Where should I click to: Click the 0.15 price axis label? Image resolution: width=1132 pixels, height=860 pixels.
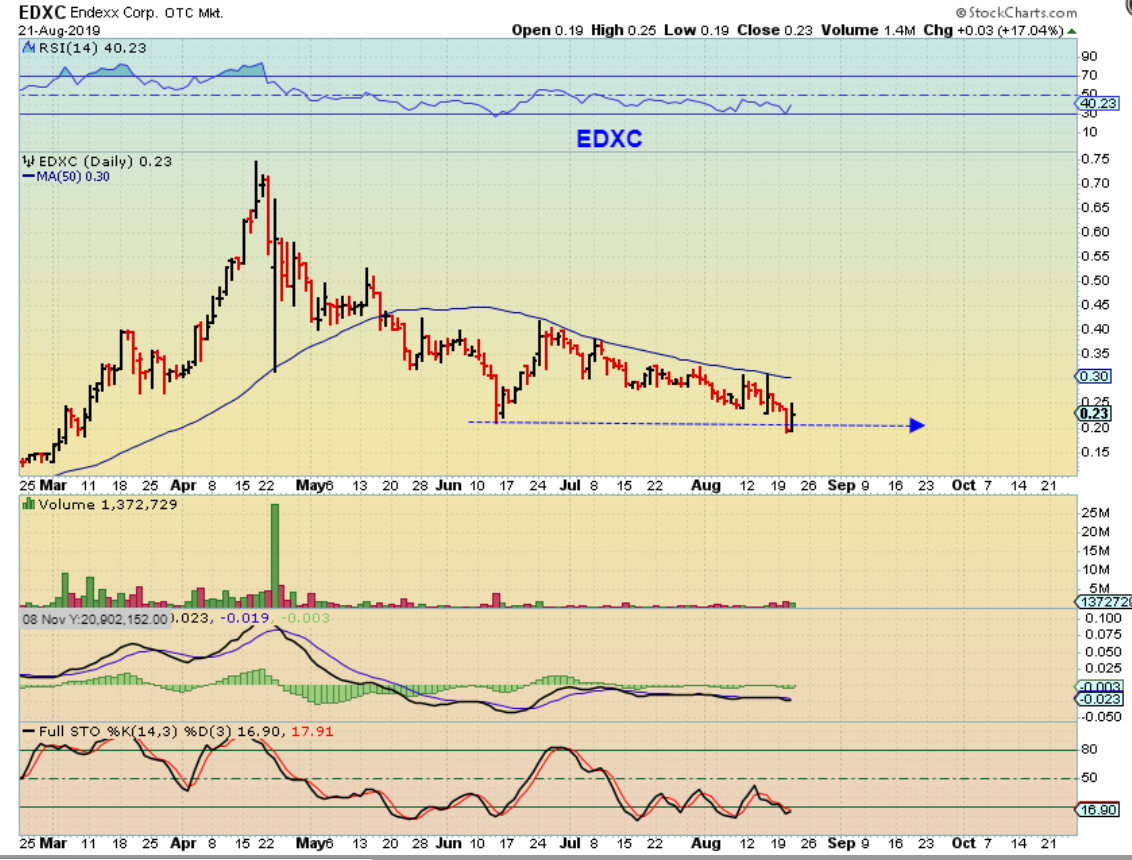1095,452
